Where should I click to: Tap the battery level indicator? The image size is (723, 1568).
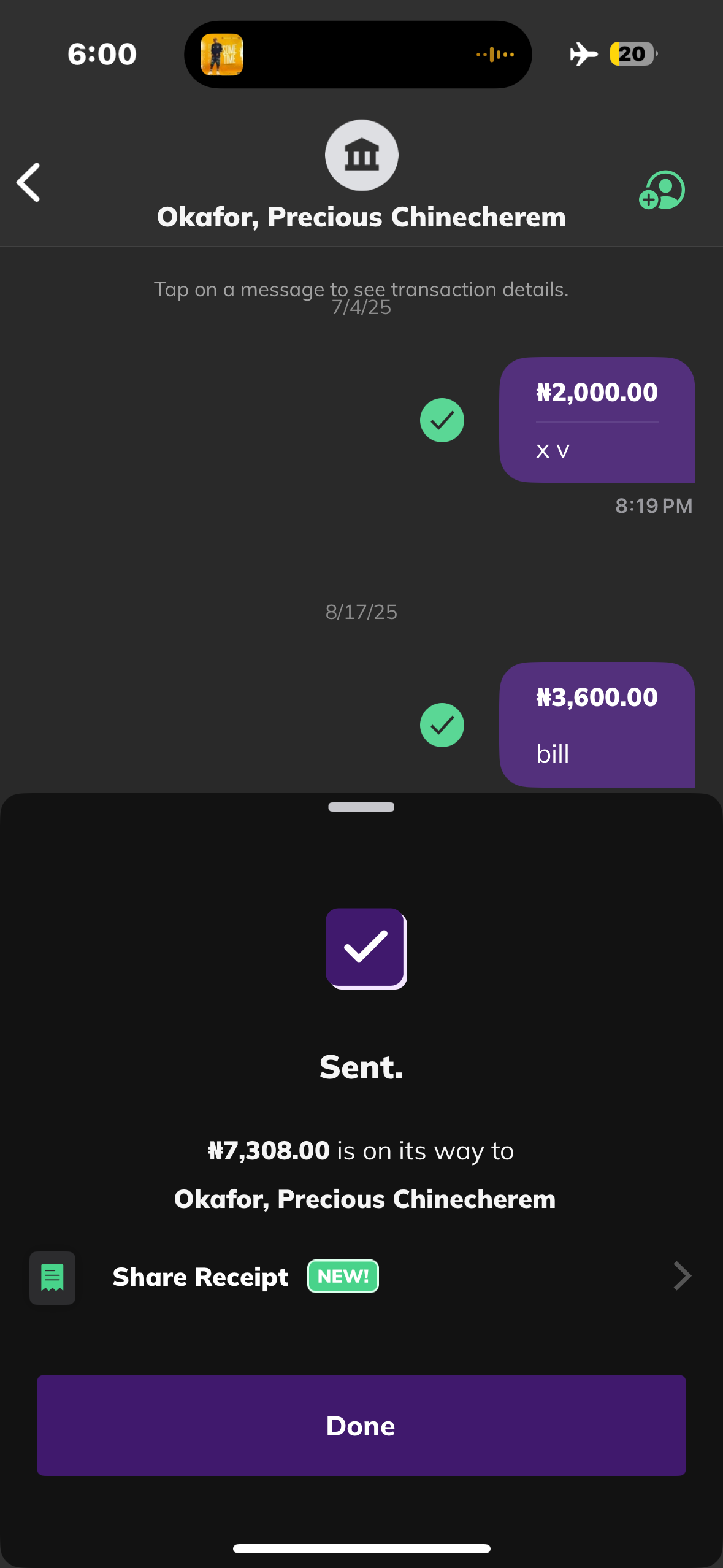click(633, 54)
